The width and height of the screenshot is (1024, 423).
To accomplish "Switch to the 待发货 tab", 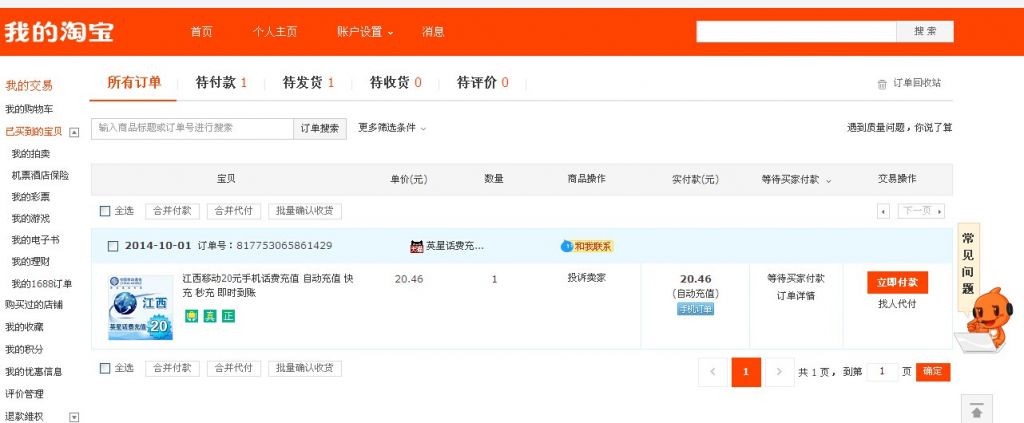I will 308,83.
